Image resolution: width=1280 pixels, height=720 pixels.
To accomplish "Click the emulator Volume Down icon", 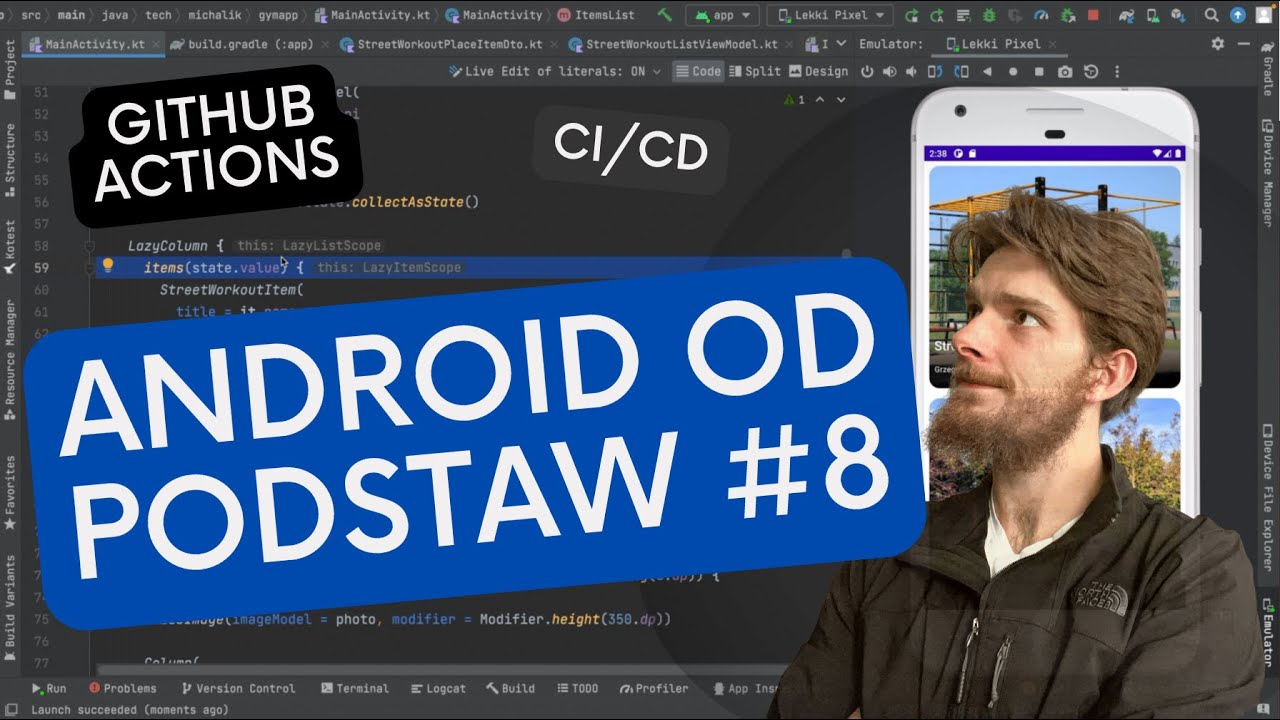I will (x=911, y=72).
